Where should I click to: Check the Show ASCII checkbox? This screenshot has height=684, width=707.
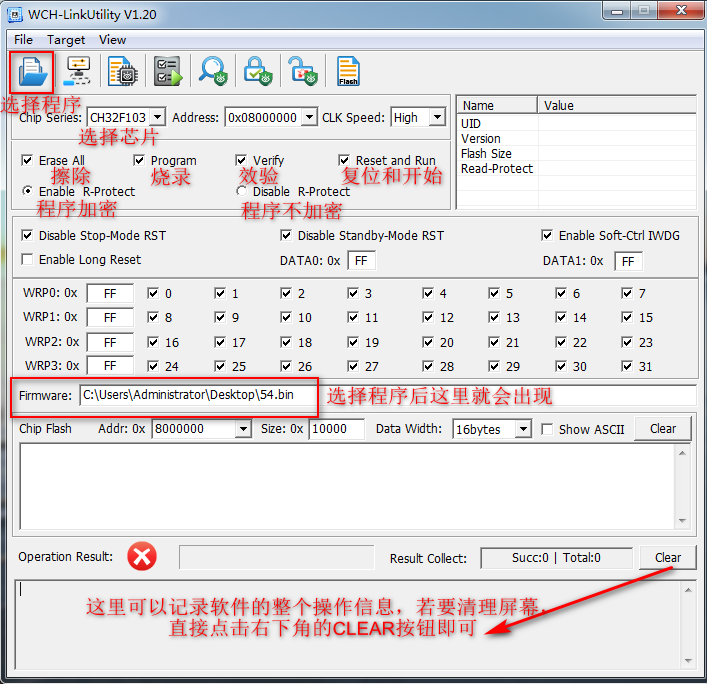[x=547, y=429]
